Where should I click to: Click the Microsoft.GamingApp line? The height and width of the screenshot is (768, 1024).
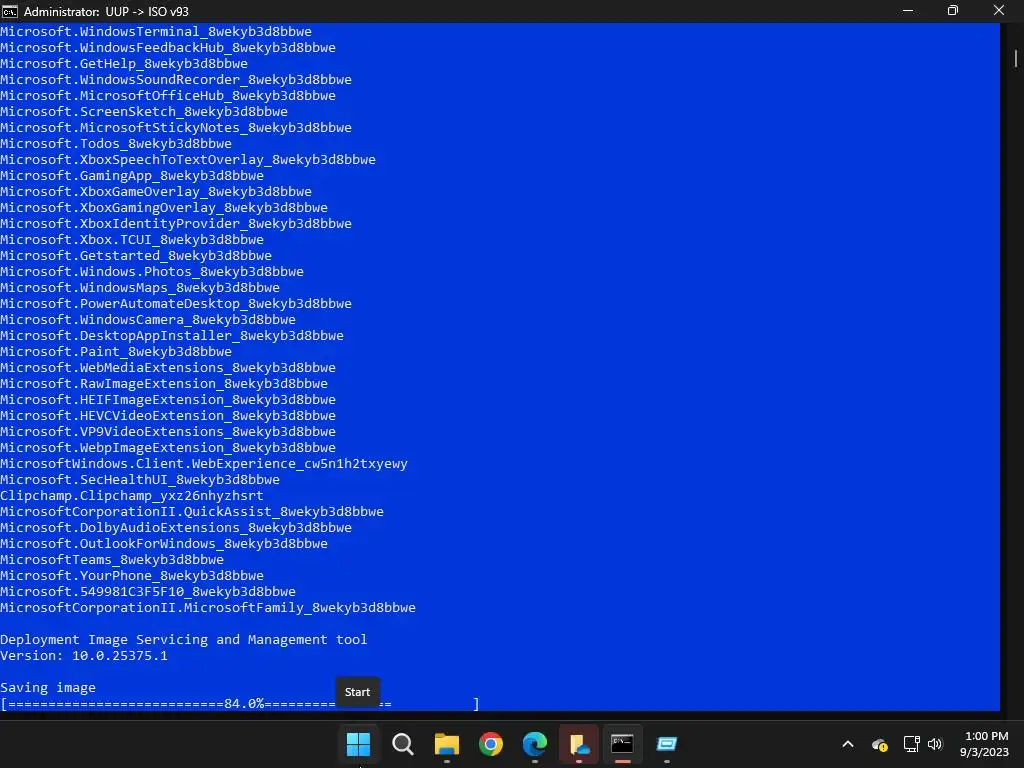[132, 176]
